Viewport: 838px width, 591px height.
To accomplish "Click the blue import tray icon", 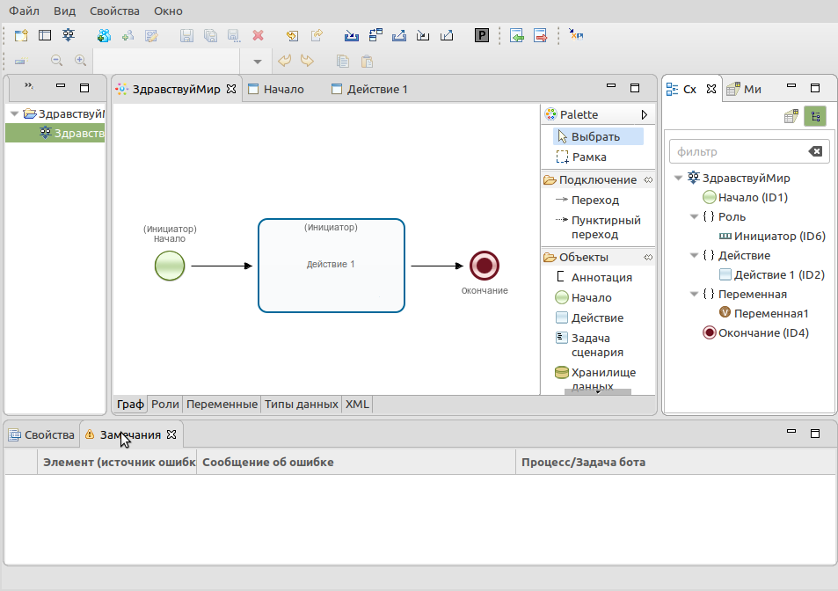I will pos(351,36).
